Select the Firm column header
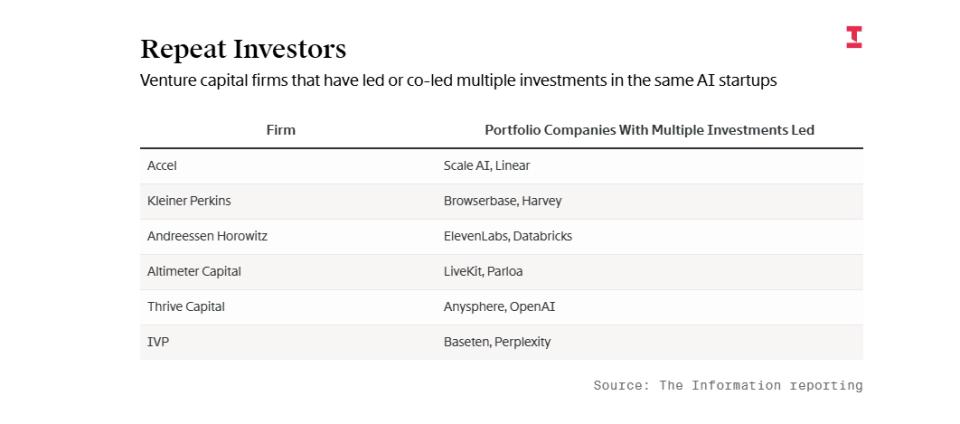This screenshot has height=424, width=960. coord(281,130)
